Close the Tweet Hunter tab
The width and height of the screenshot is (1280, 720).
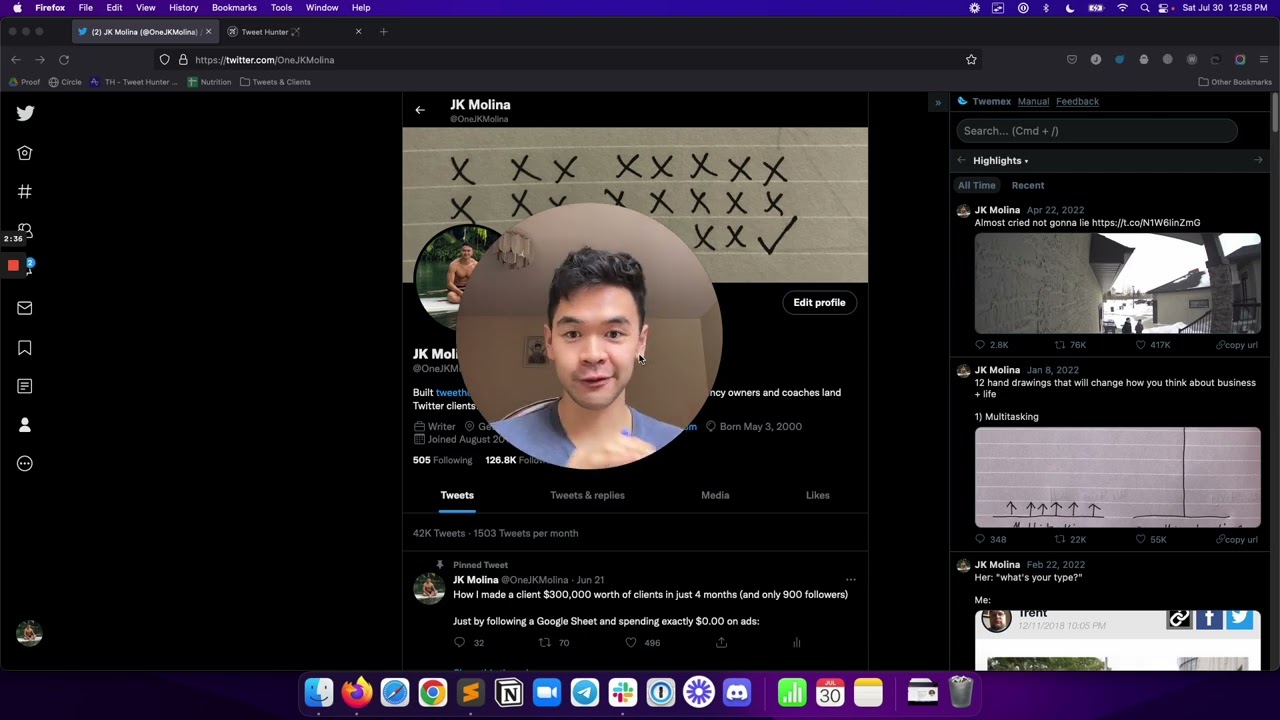point(358,32)
